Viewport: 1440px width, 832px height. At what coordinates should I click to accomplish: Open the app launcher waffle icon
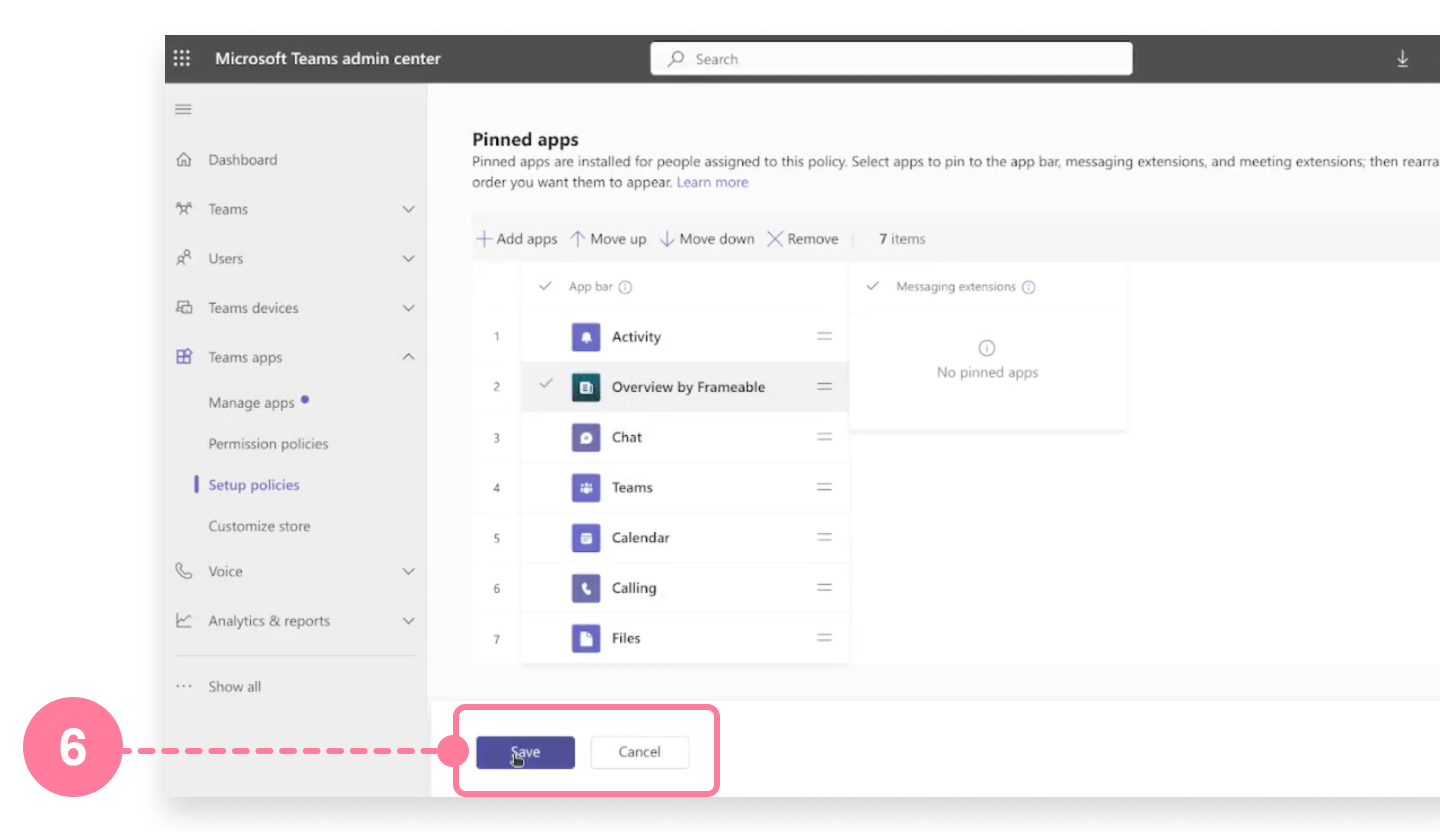182,58
